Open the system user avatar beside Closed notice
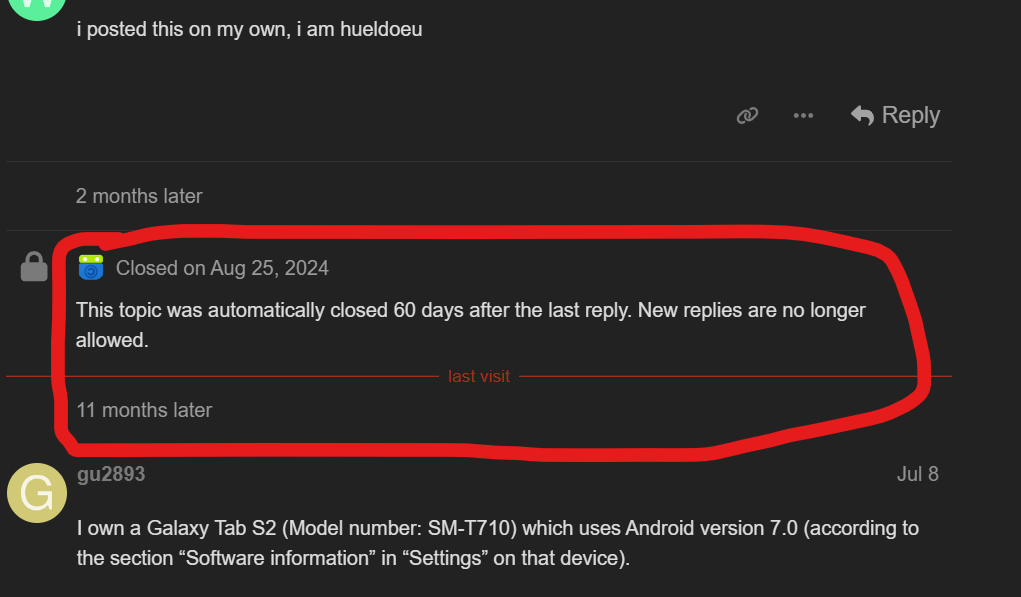Screen dimensions: 1021x597 (x=91, y=267)
